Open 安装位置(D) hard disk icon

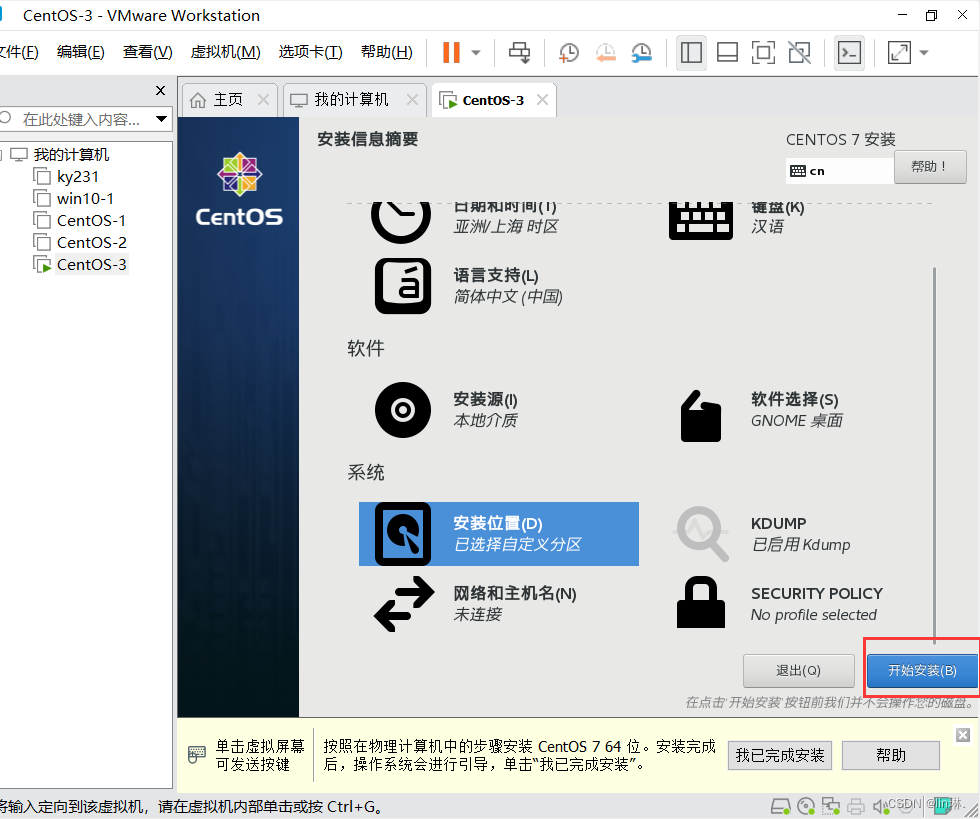pos(402,534)
